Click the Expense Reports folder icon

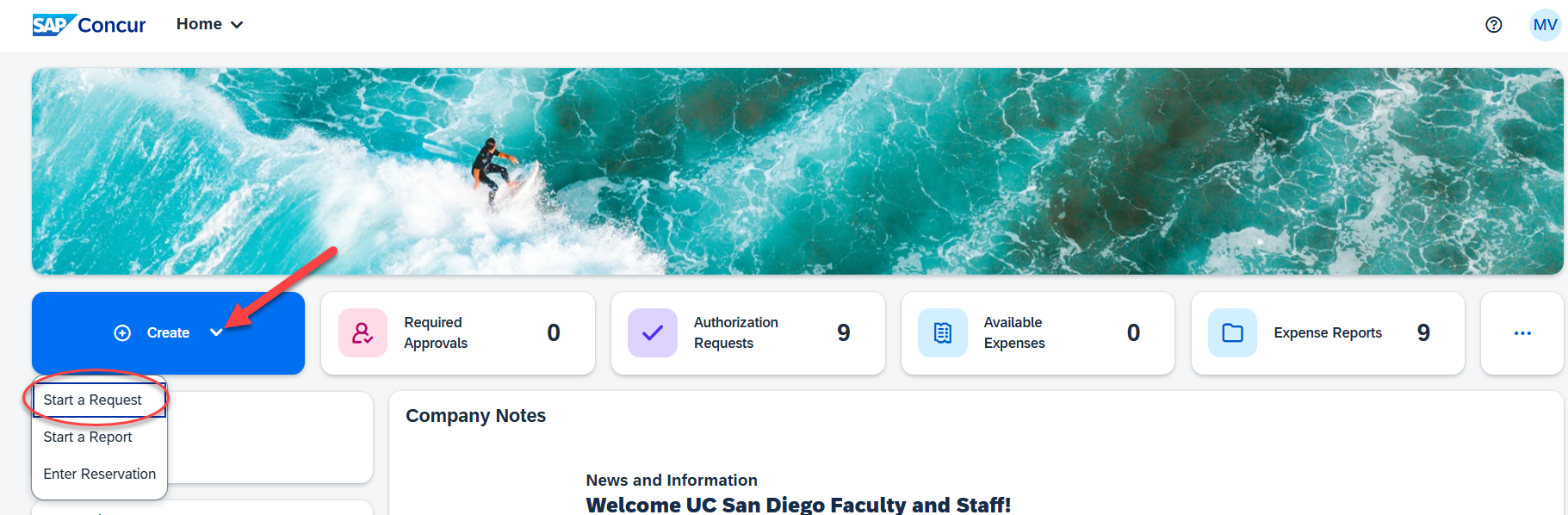tap(1233, 333)
